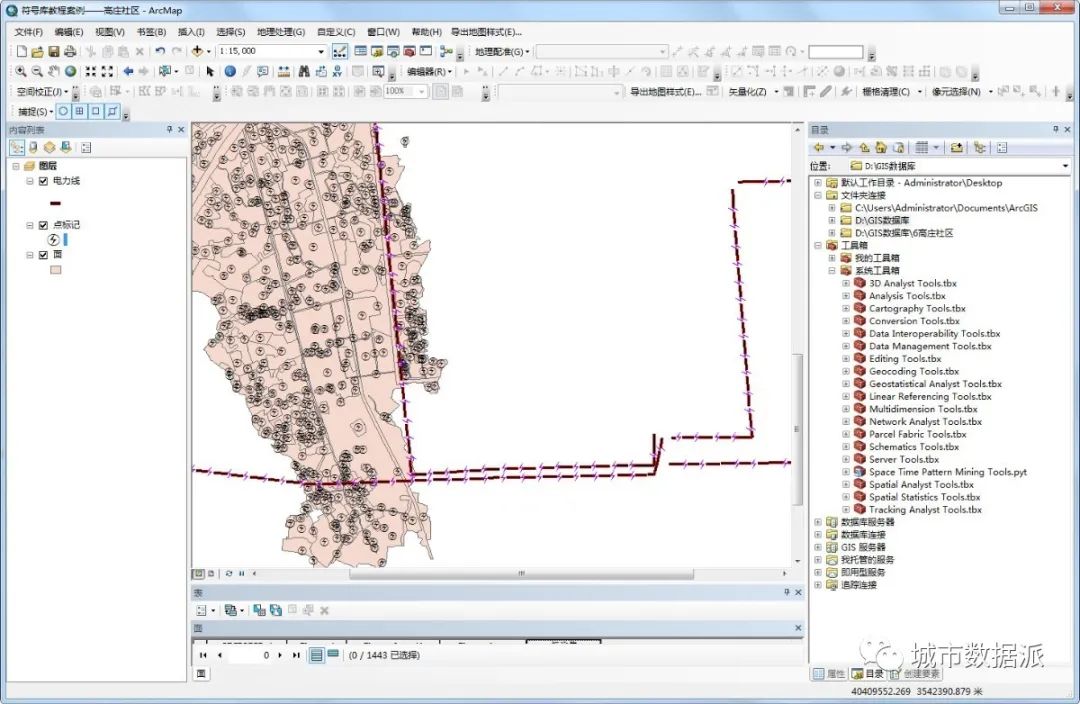
Task: Expand Spatial Analyst Tools.tbx
Action: click(846, 485)
